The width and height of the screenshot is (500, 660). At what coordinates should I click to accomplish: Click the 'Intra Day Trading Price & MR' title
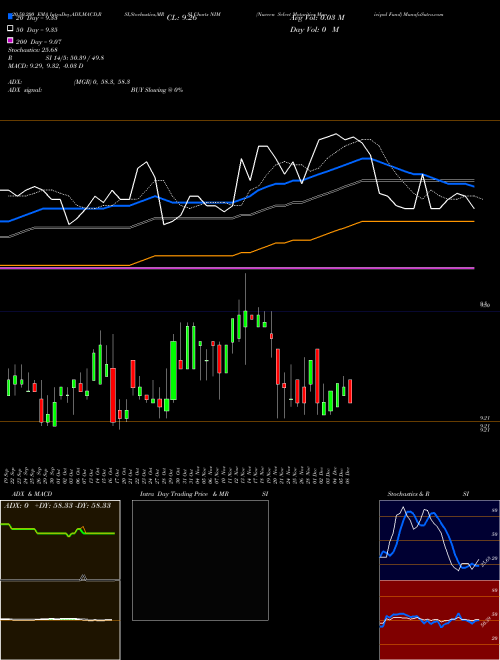coord(184,494)
